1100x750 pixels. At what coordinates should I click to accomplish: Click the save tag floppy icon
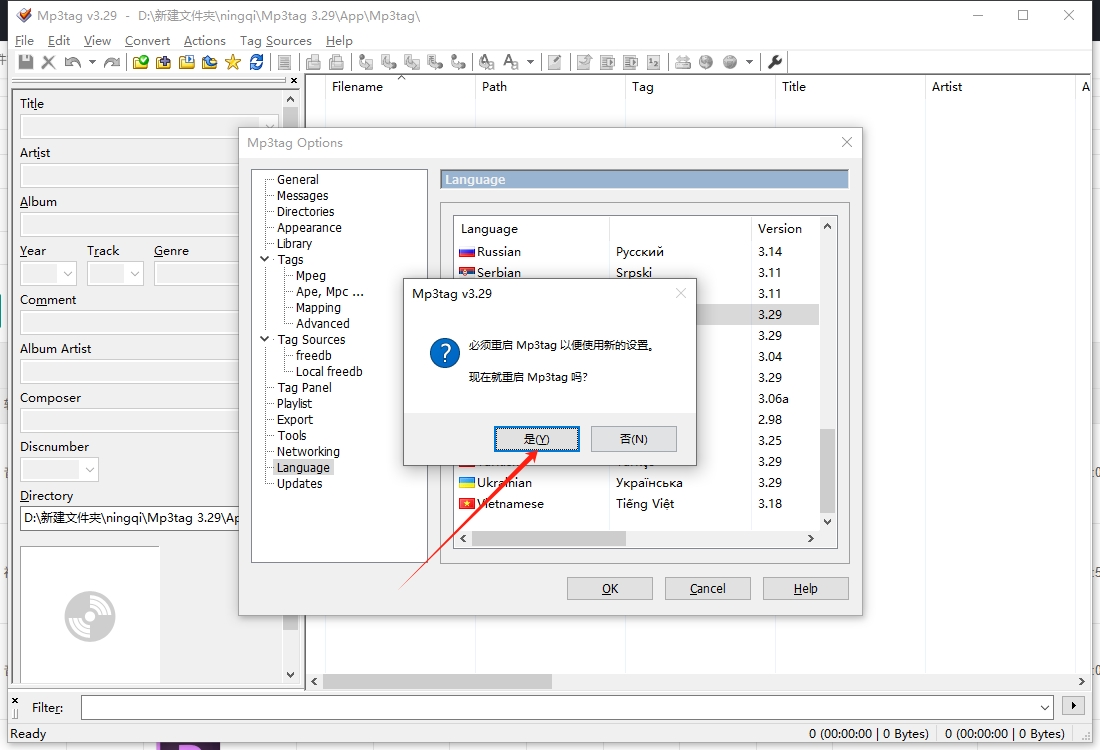point(26,62)
